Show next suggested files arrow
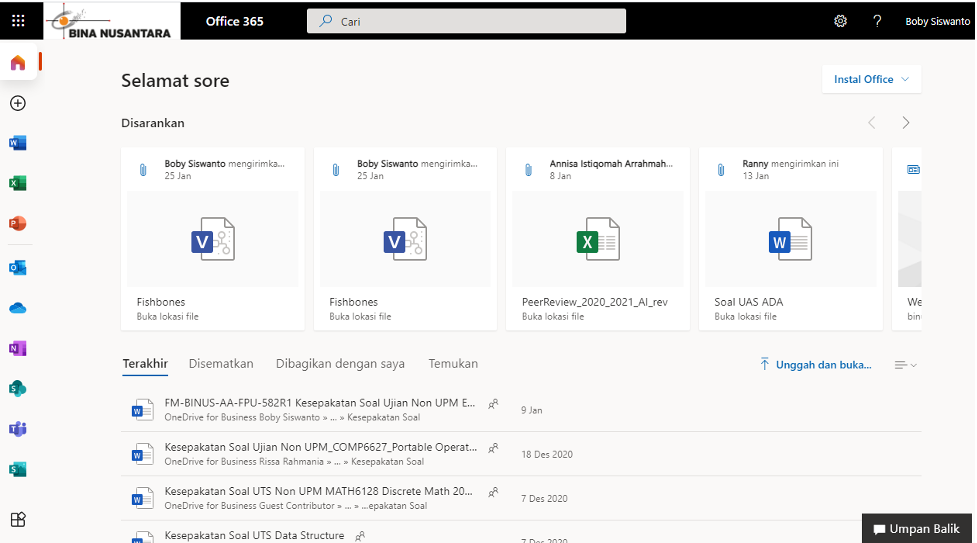Screen dimensions: 977x543 [x=906, y=123]
